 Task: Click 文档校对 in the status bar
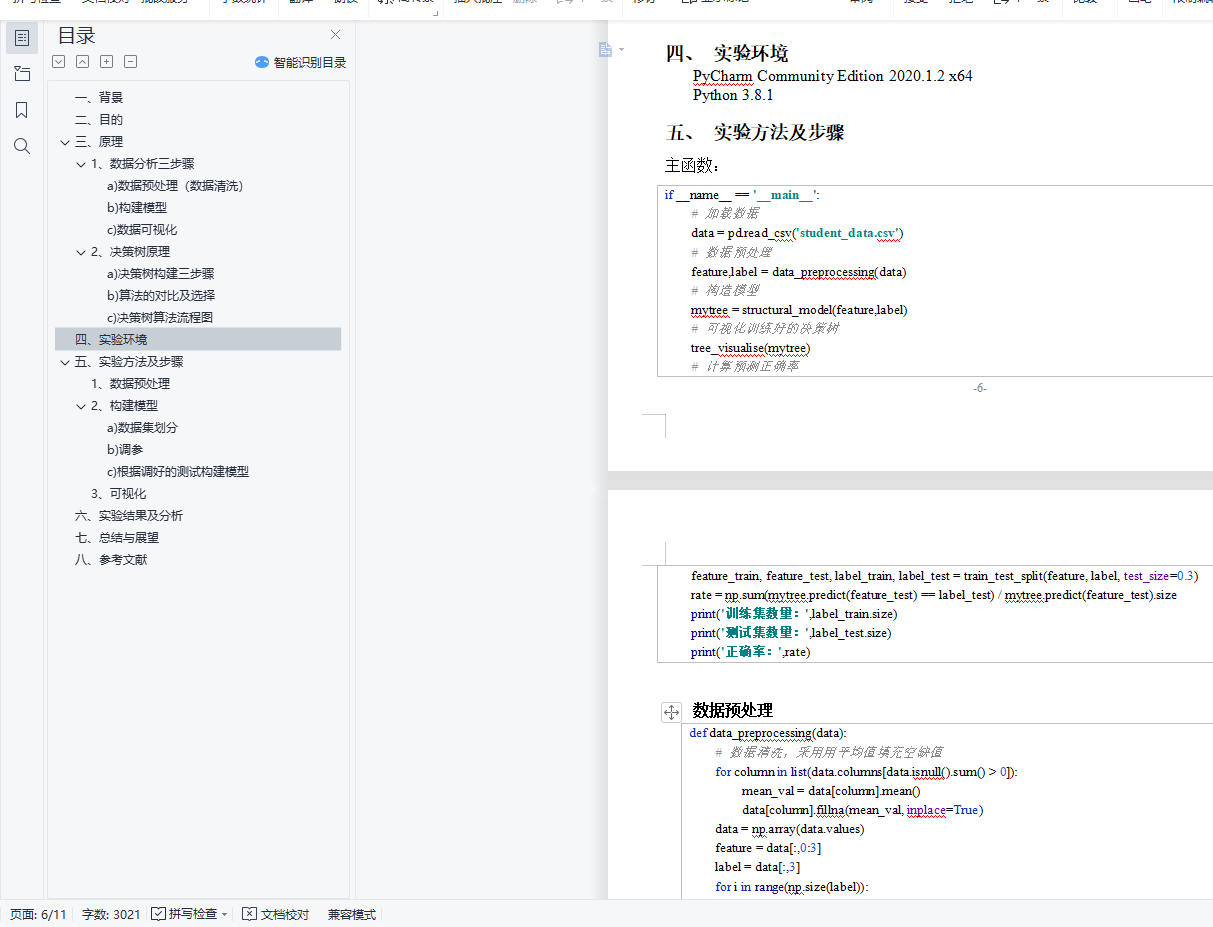pos(276,914)
